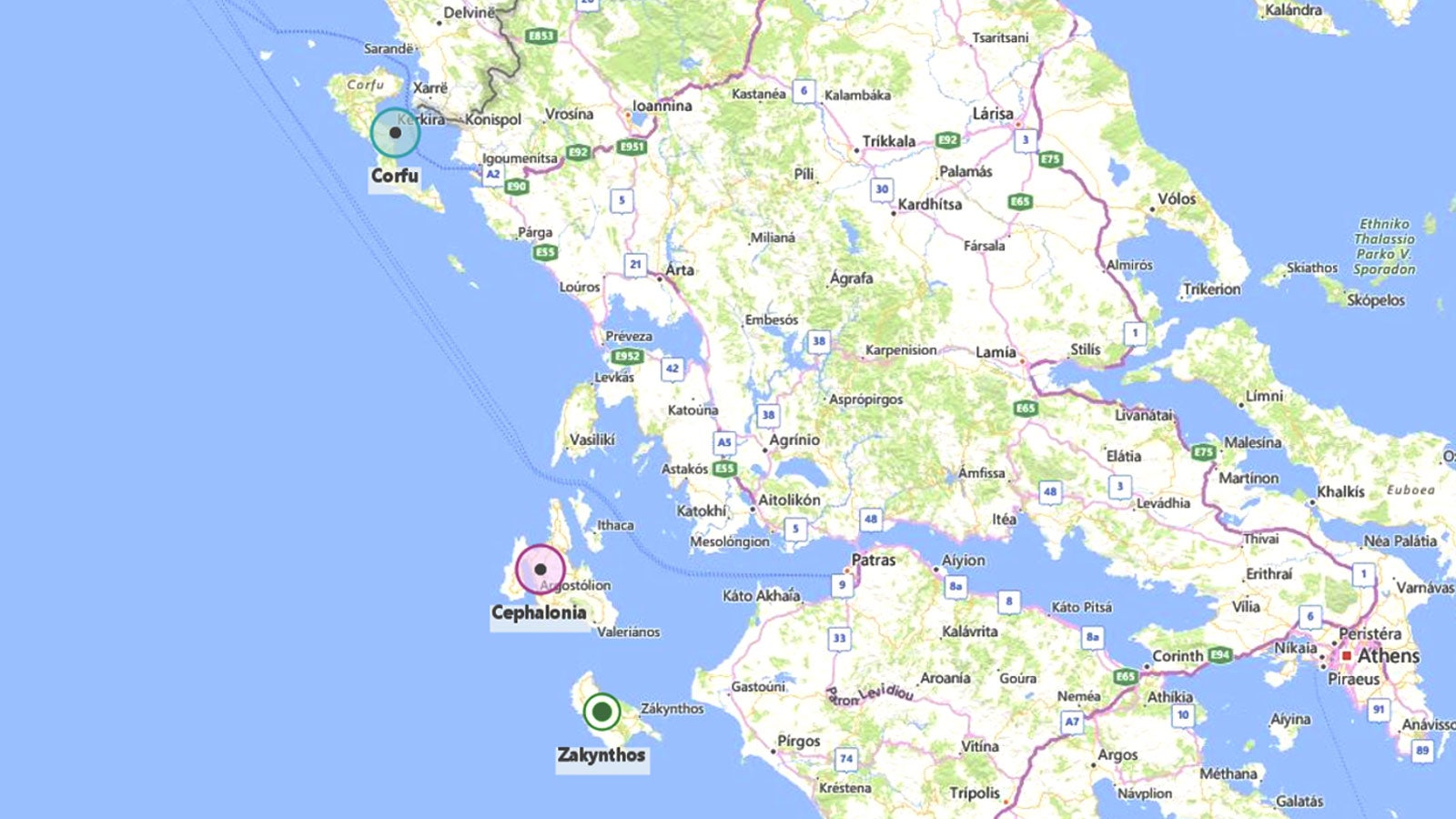Click the Ithaca island label

[x=615, y=525]
